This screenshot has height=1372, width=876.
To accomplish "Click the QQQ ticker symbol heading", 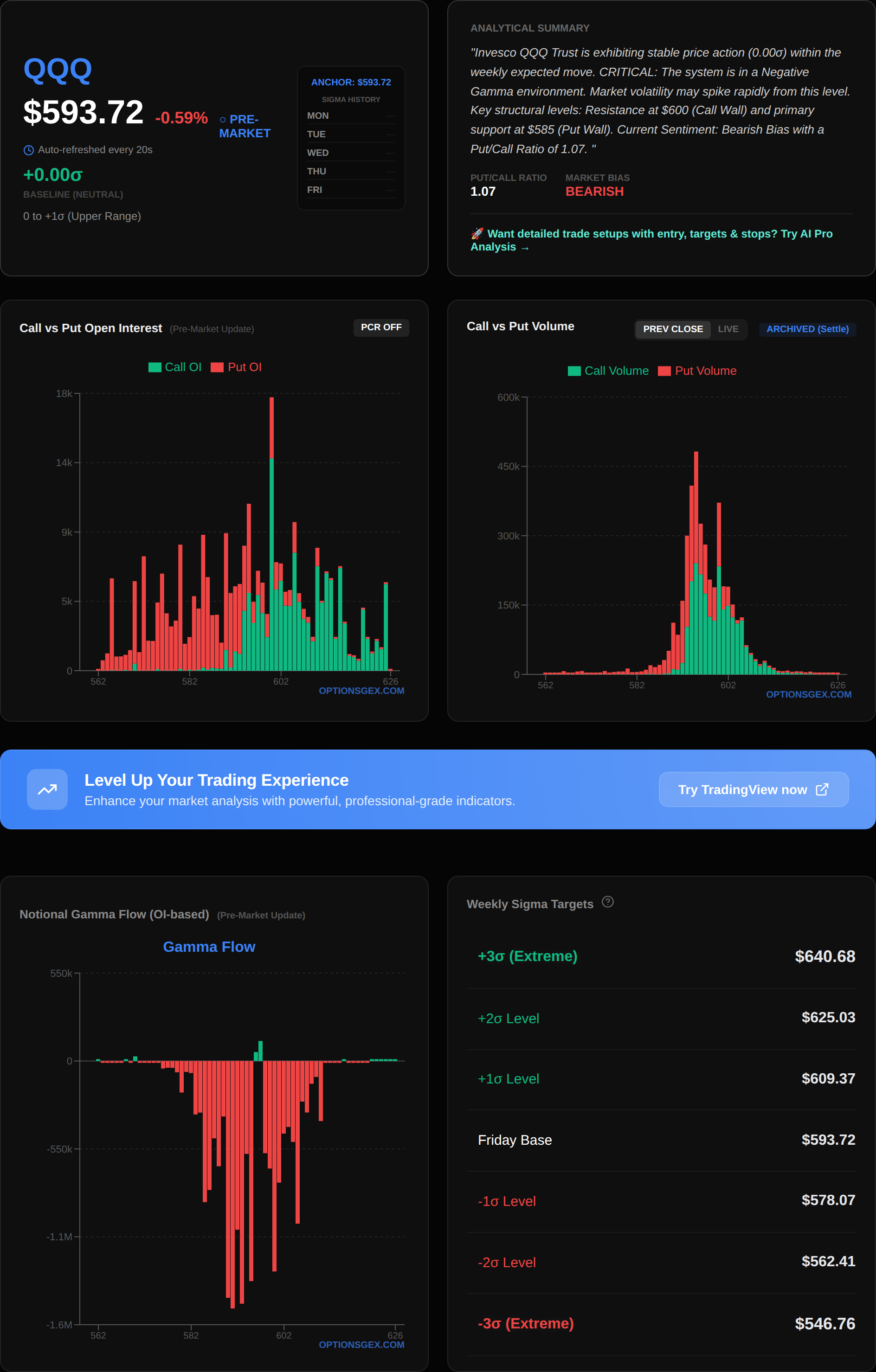I will [x=58, y=70].
